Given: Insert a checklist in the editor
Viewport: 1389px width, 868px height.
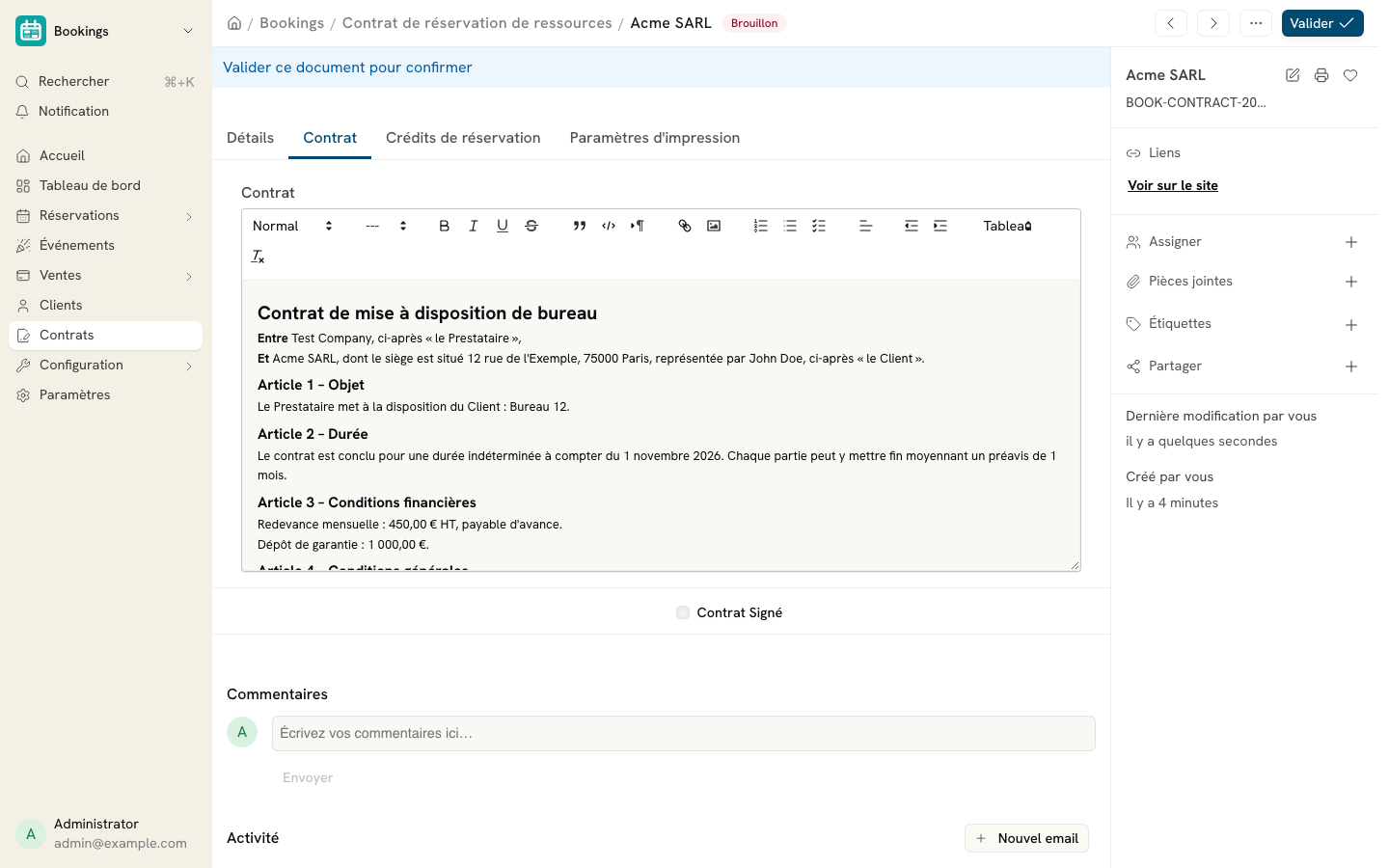Looking at the screenshot, I should point(819,226).
